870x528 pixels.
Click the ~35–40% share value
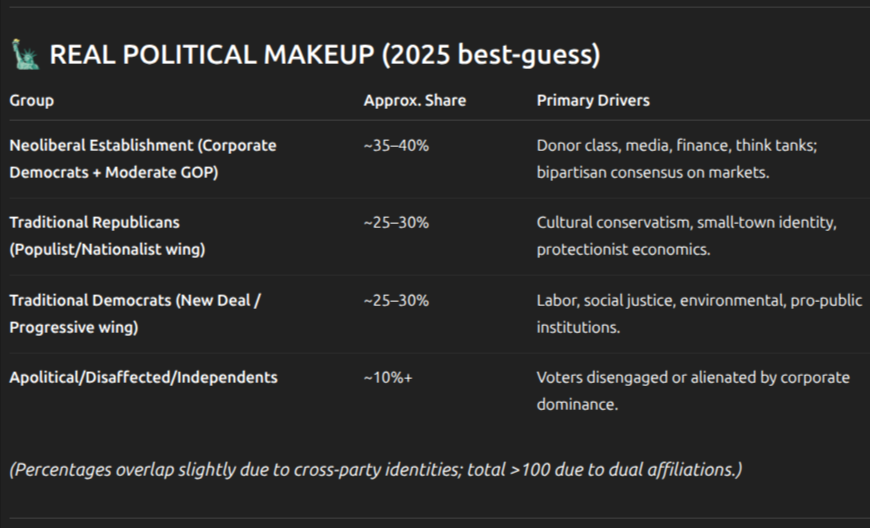[x=396, y=145]
